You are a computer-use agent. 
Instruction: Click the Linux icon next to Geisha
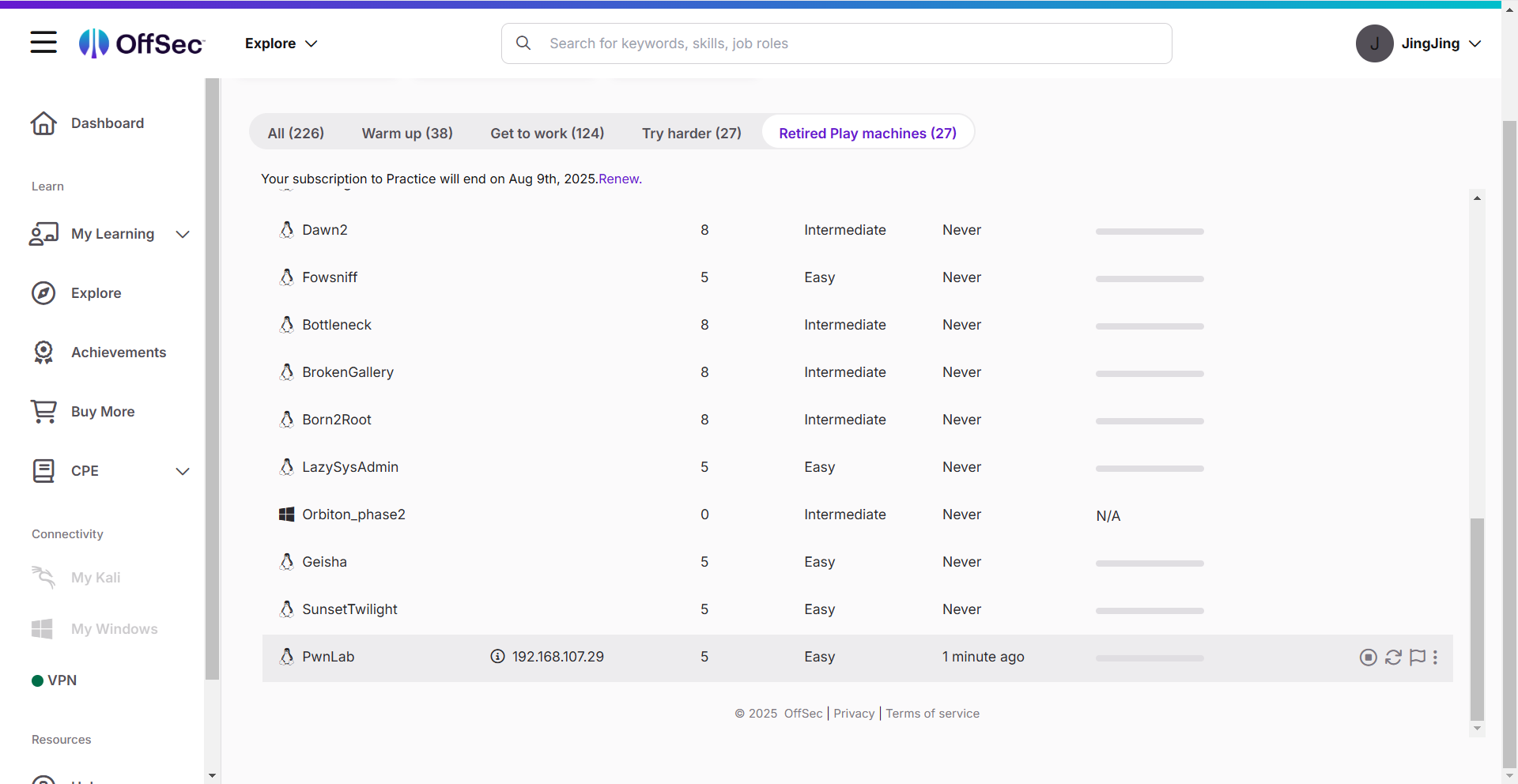click(287, 562)
